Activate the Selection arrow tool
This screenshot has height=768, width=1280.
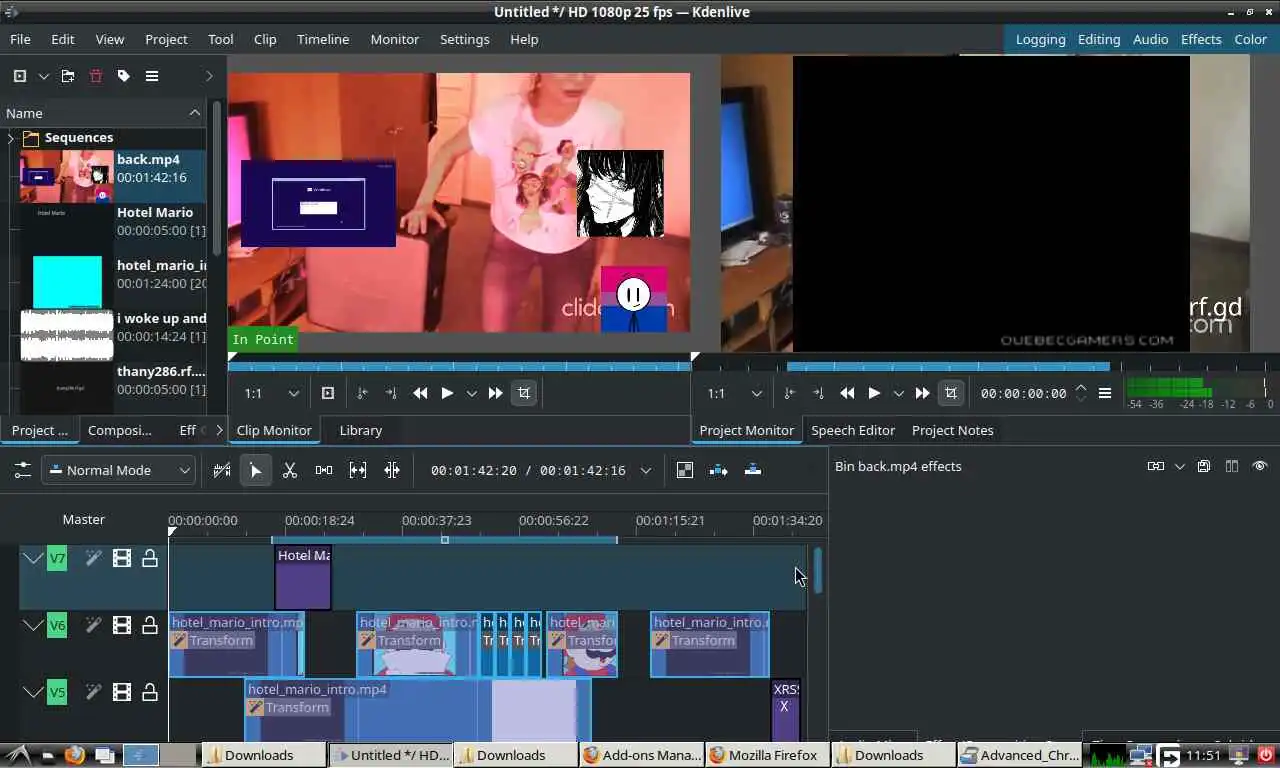(255, 470)
